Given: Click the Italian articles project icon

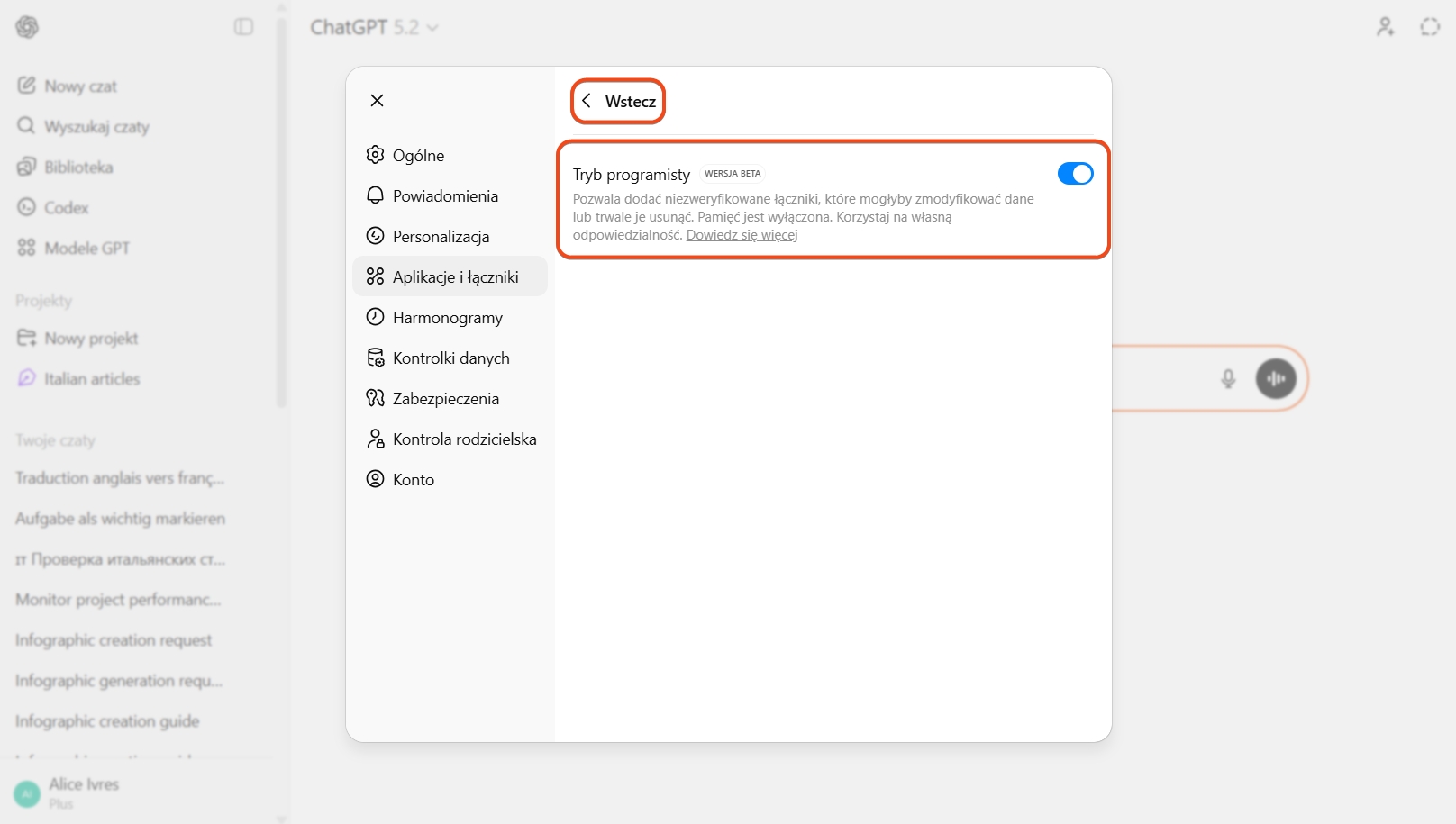Looking at the screenshot, I should [26, 378].
